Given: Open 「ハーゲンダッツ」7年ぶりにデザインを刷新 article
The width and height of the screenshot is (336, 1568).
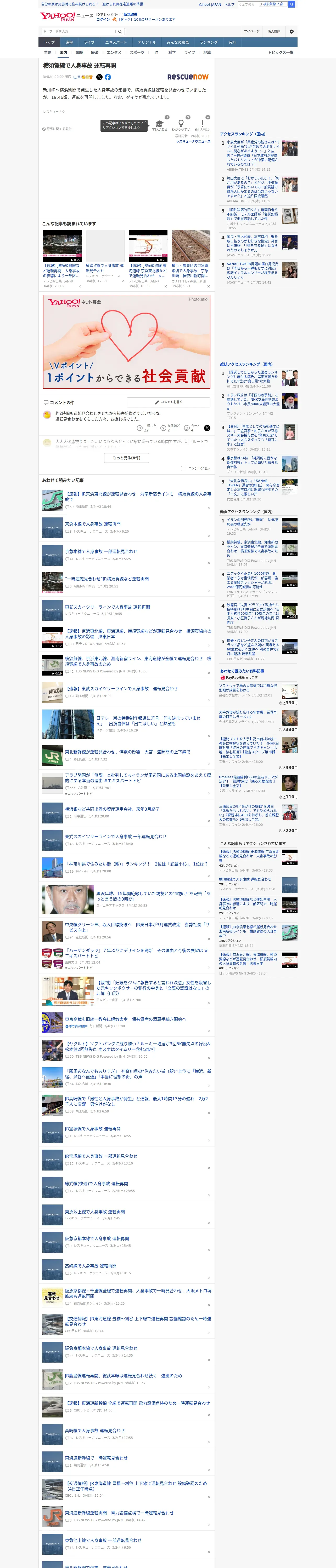Looking at the screenshot, I should (x=136, y=953).
